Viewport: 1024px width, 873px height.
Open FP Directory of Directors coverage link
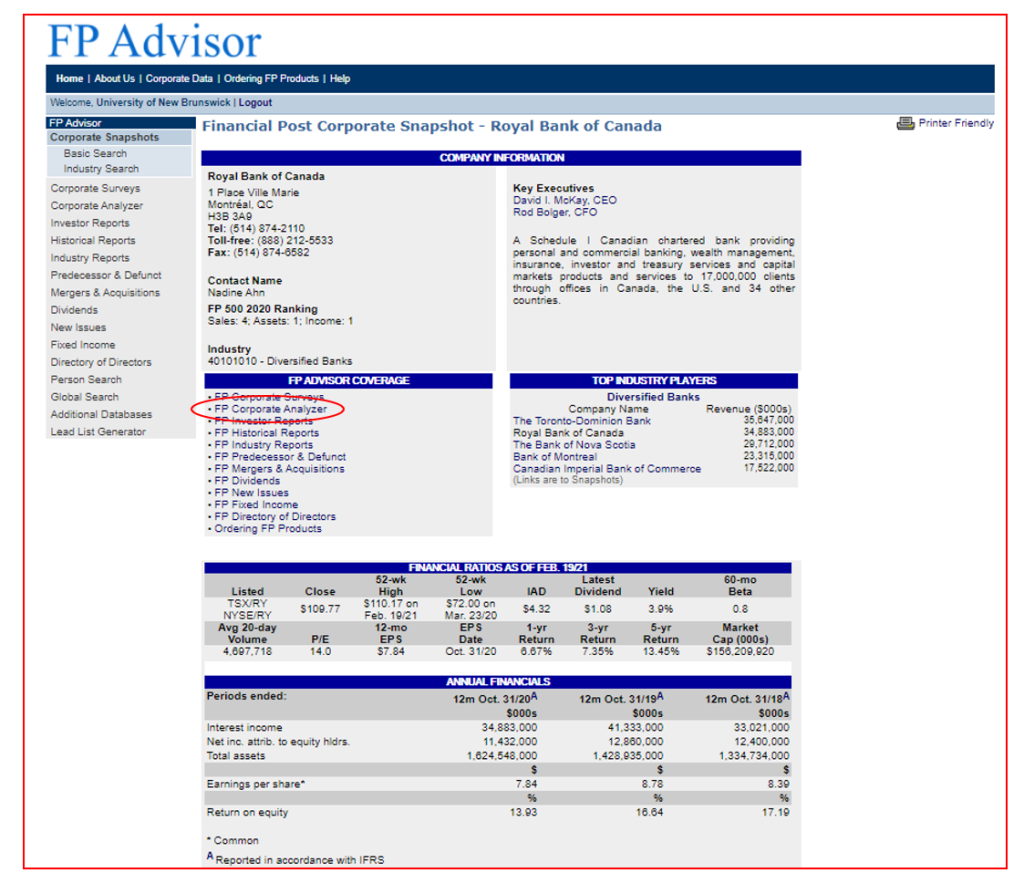point(275,516)
